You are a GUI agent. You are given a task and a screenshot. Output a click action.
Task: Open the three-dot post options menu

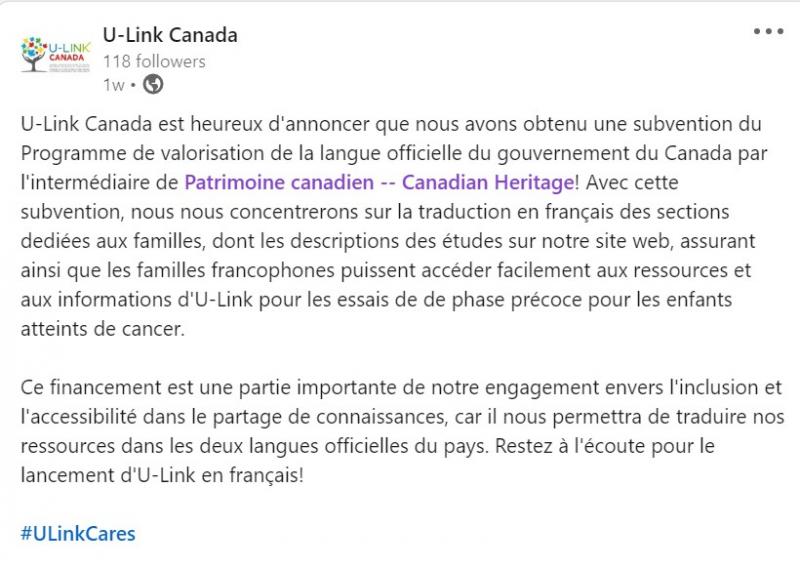tap(768, 32)
